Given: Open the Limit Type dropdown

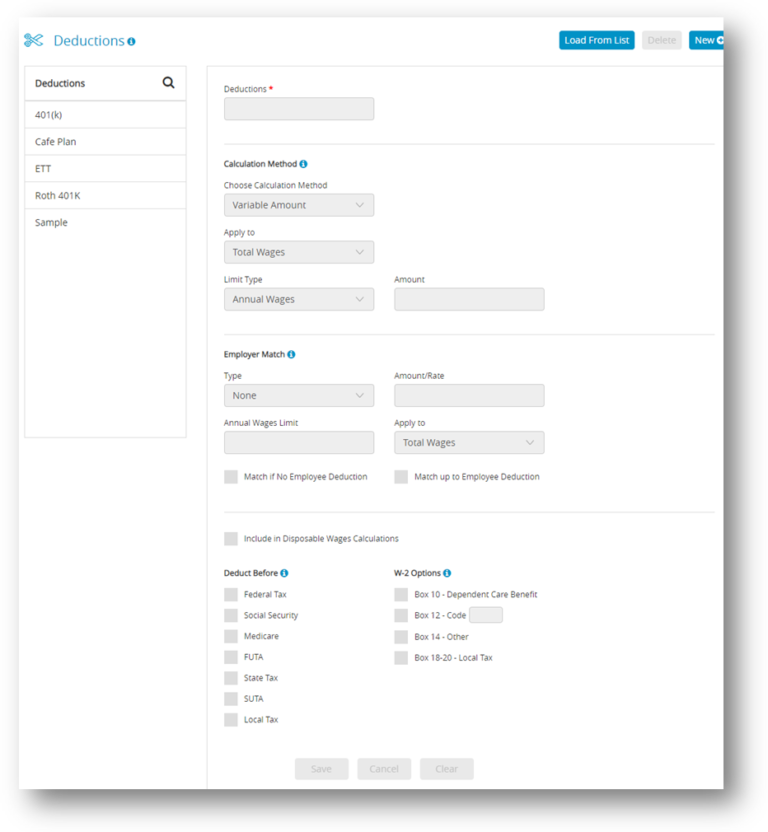Looking at the screenshot, I should [299, 299].
